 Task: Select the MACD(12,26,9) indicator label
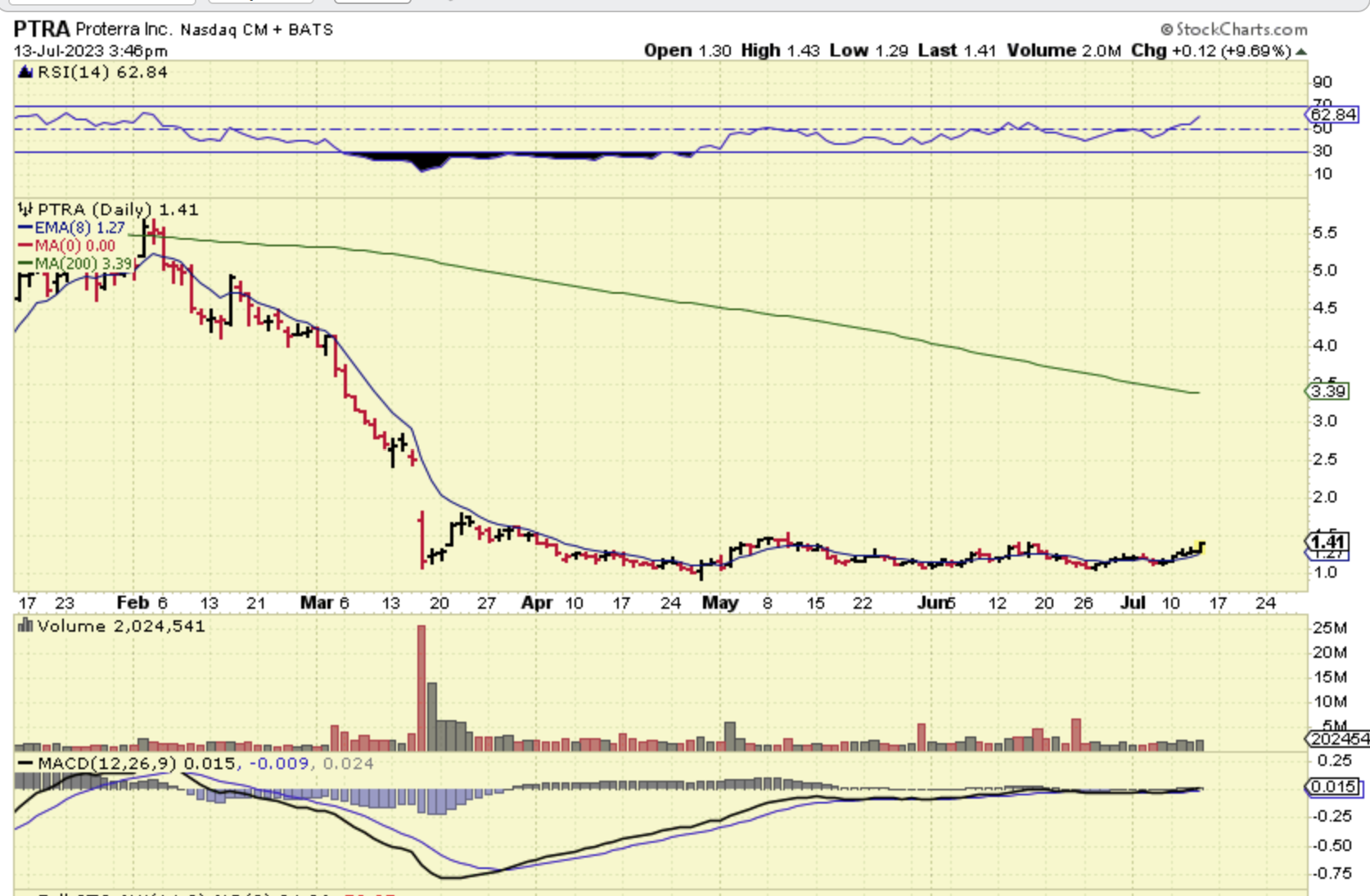pos(107,763)
